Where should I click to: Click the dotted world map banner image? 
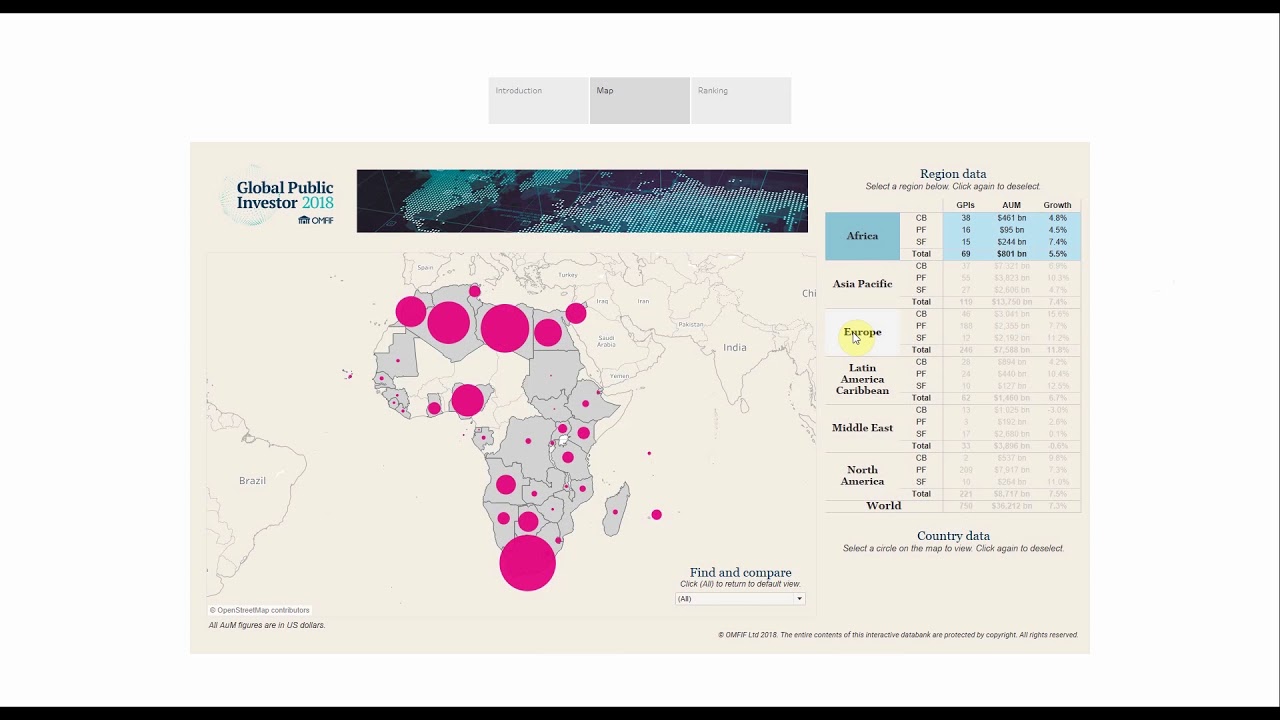click(x=582, y=201)
